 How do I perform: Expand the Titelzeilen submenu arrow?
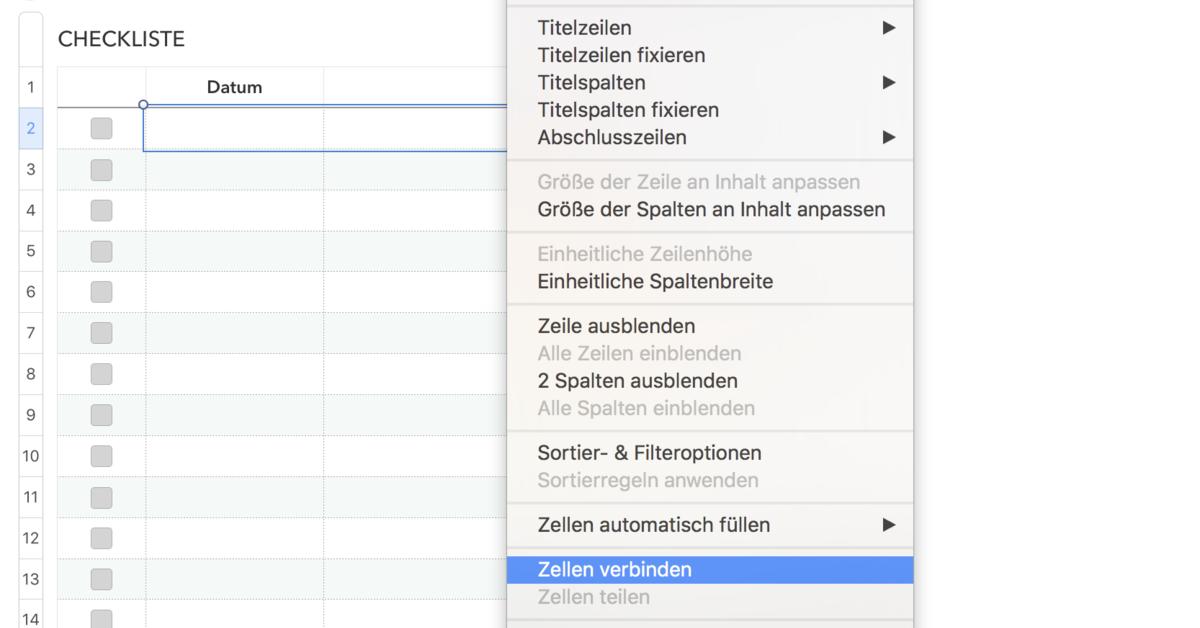(888, 28)
